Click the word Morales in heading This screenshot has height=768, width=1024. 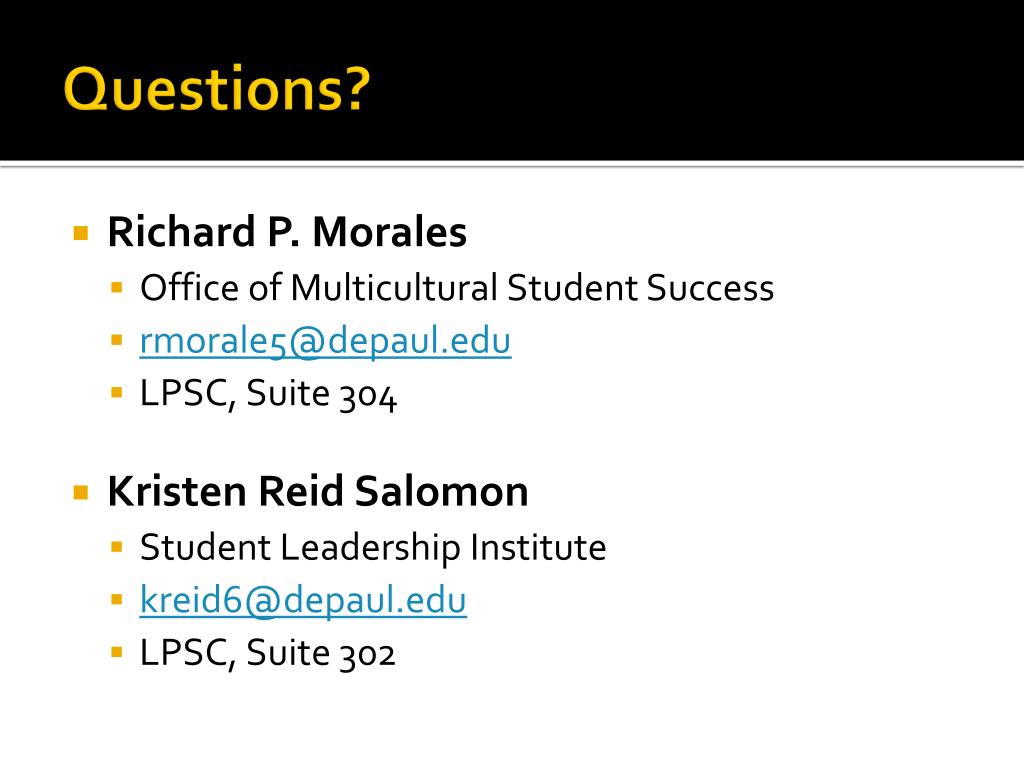point(390,232)
